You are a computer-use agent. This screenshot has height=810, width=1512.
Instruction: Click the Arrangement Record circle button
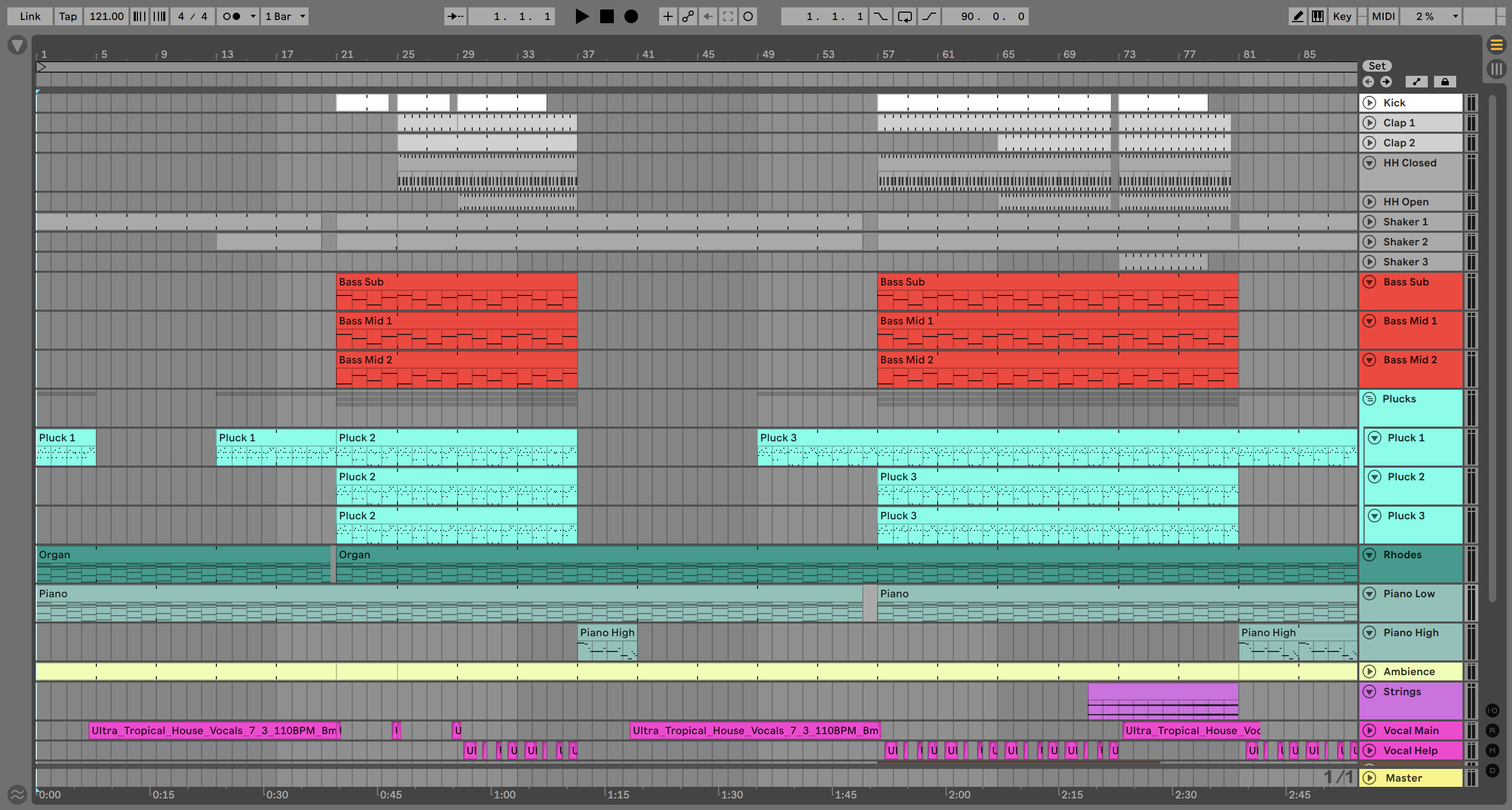[x=631, y=16]
